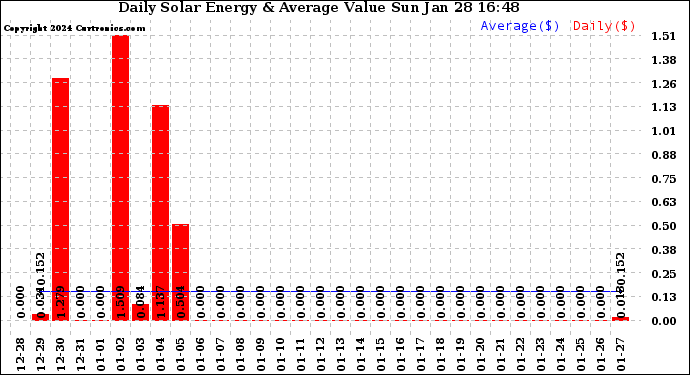Click the Daily($) legend label
The image size is (690, 375).
[604, 26]
